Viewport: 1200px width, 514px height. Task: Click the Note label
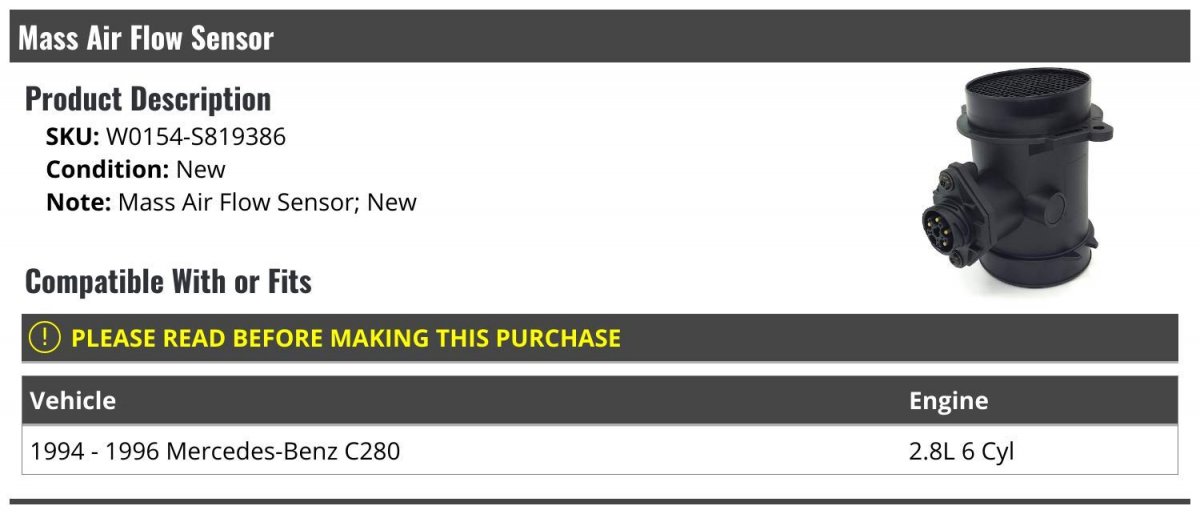pos(77,202)
